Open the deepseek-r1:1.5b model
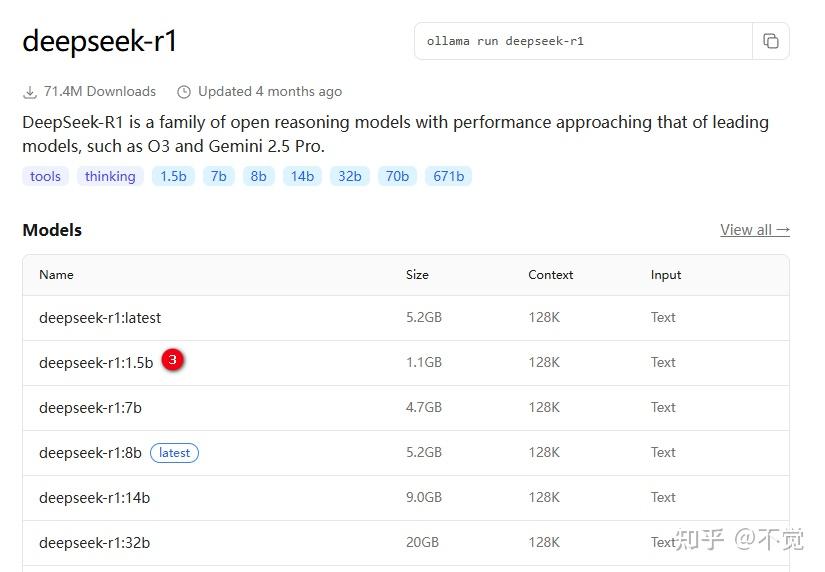Screen dimensions: 825x572 click(x=96, y=363)
